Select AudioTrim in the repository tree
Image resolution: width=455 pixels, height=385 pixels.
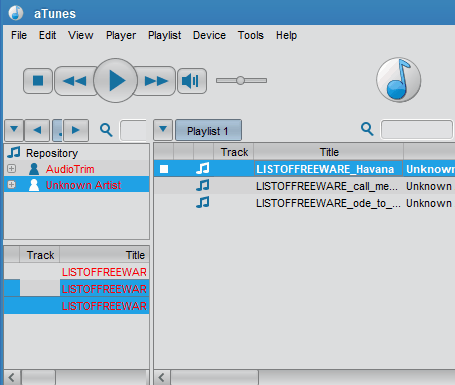[x=70, y=169]
